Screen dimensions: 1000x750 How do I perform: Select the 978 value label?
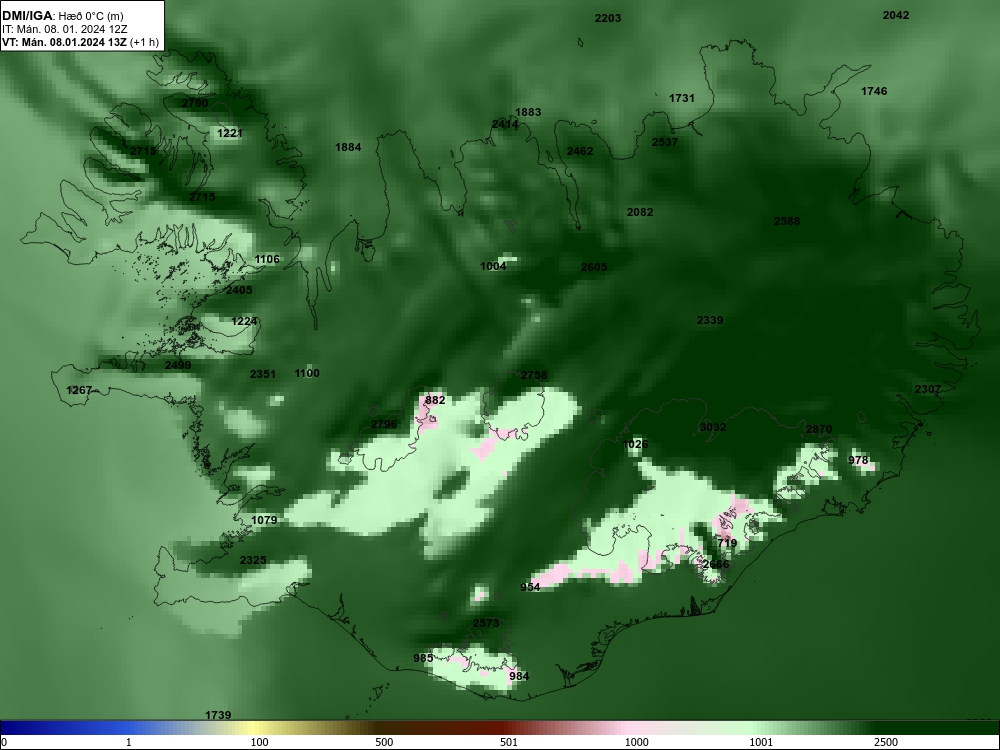pos(858,460)
